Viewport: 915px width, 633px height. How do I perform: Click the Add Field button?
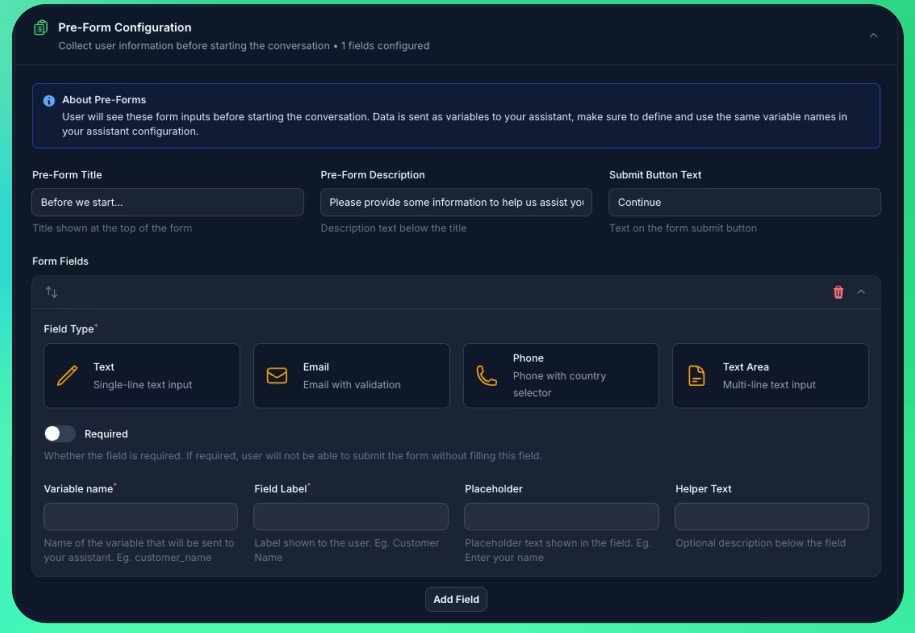(456, 599)
